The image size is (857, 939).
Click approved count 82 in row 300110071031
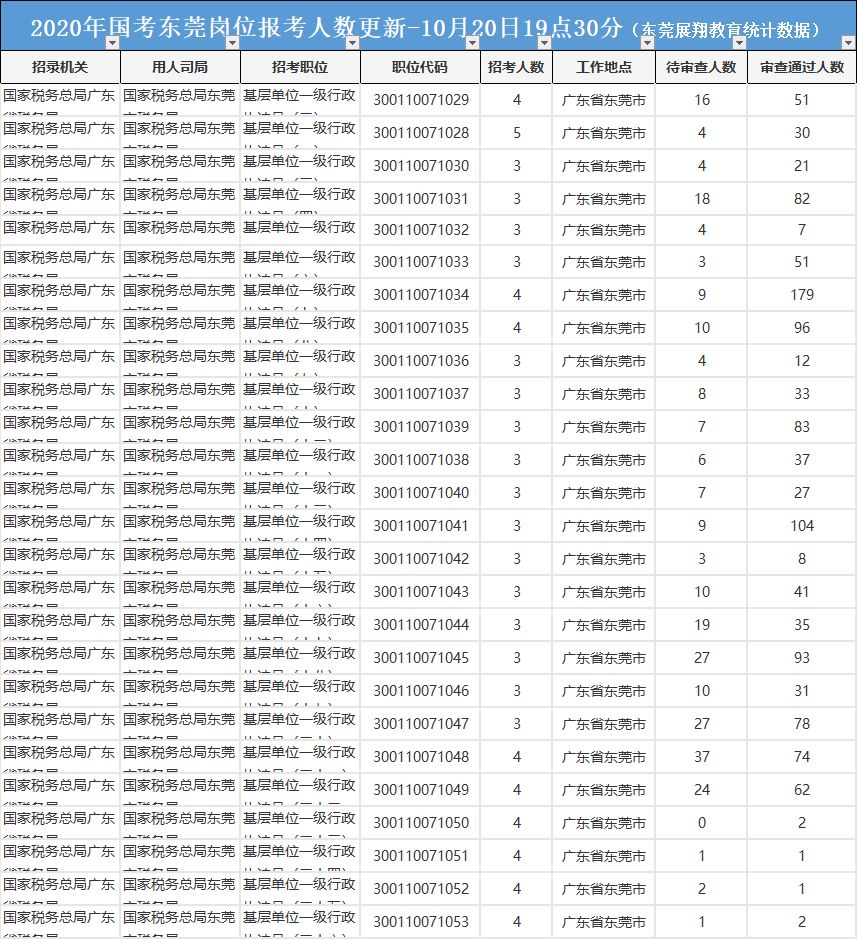click(802, 199)
